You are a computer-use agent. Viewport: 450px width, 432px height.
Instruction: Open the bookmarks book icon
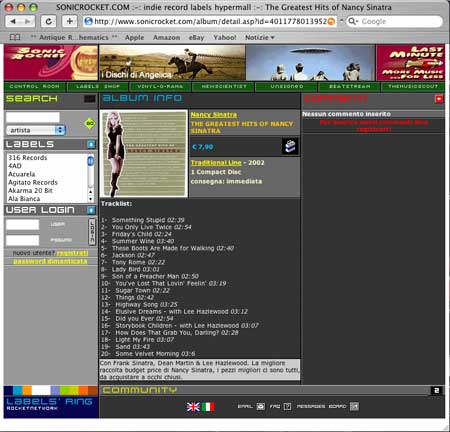coord(15,37)
